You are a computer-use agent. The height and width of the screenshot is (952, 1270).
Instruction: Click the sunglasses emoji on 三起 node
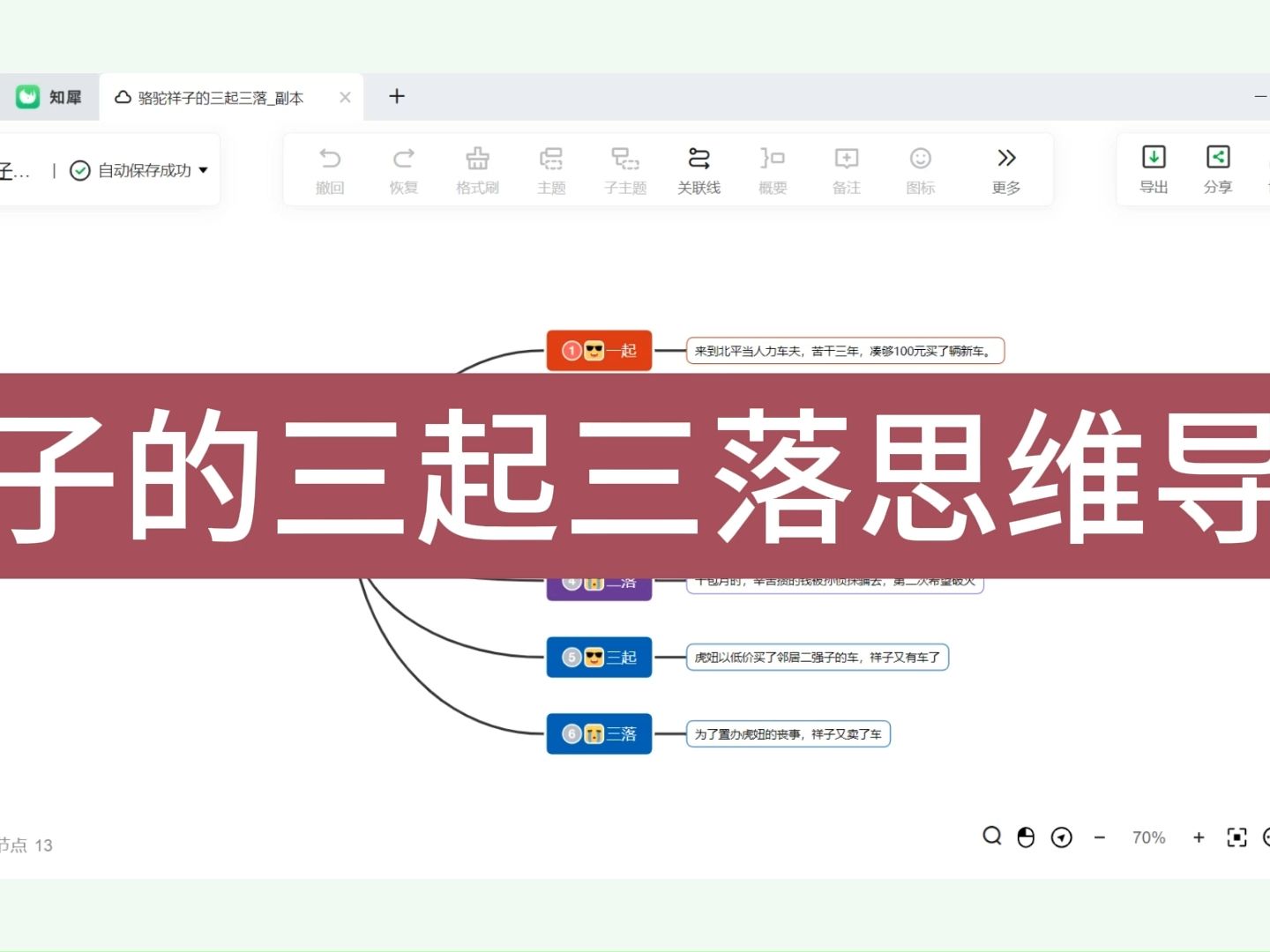[594, 657]
